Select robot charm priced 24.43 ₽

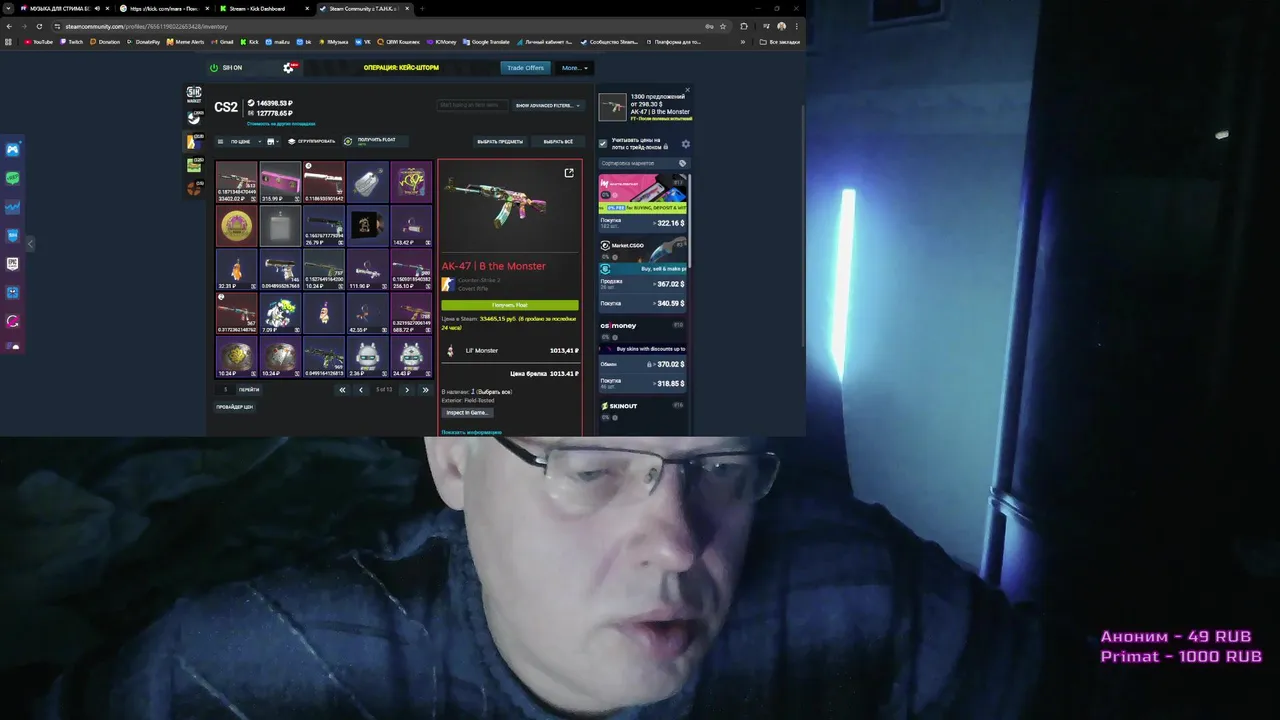coord(411,356)
